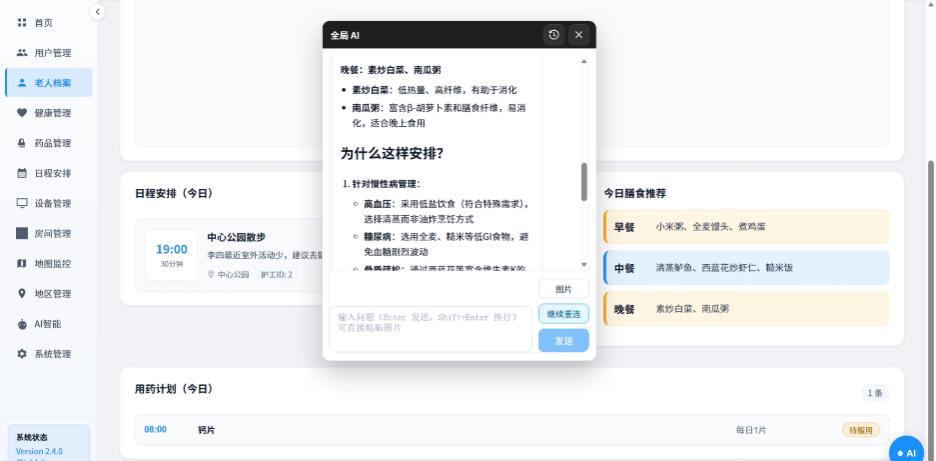Click the 护工ID: 2 label
Viewport: 936px width, 461px height.
pos(277,275)
